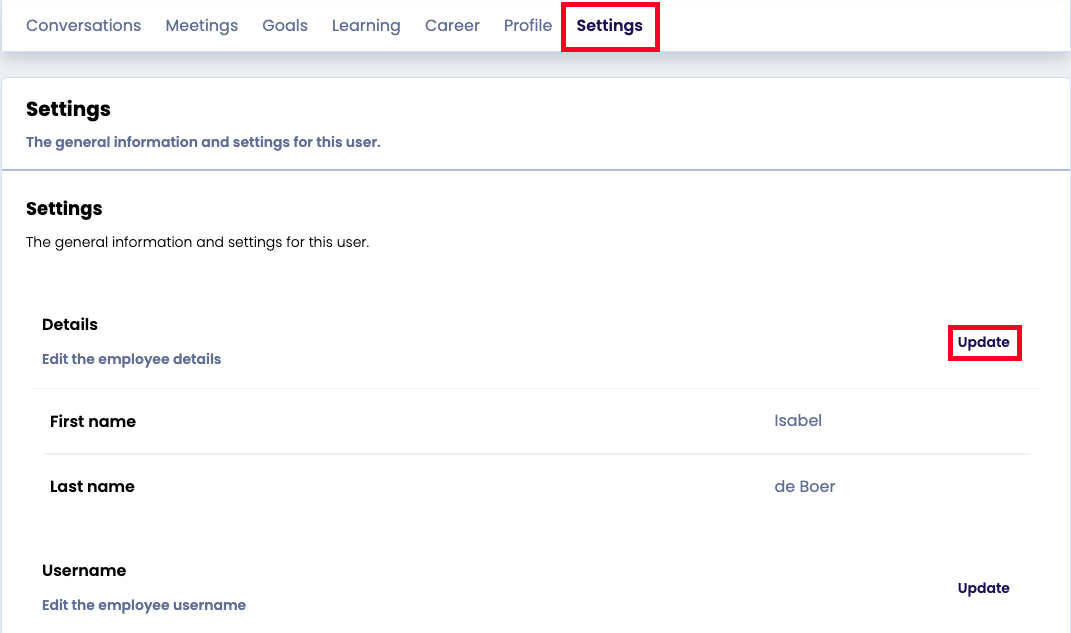The image size is (1071, 633).
Task: Open the Conversations tab
Action: 83,26
